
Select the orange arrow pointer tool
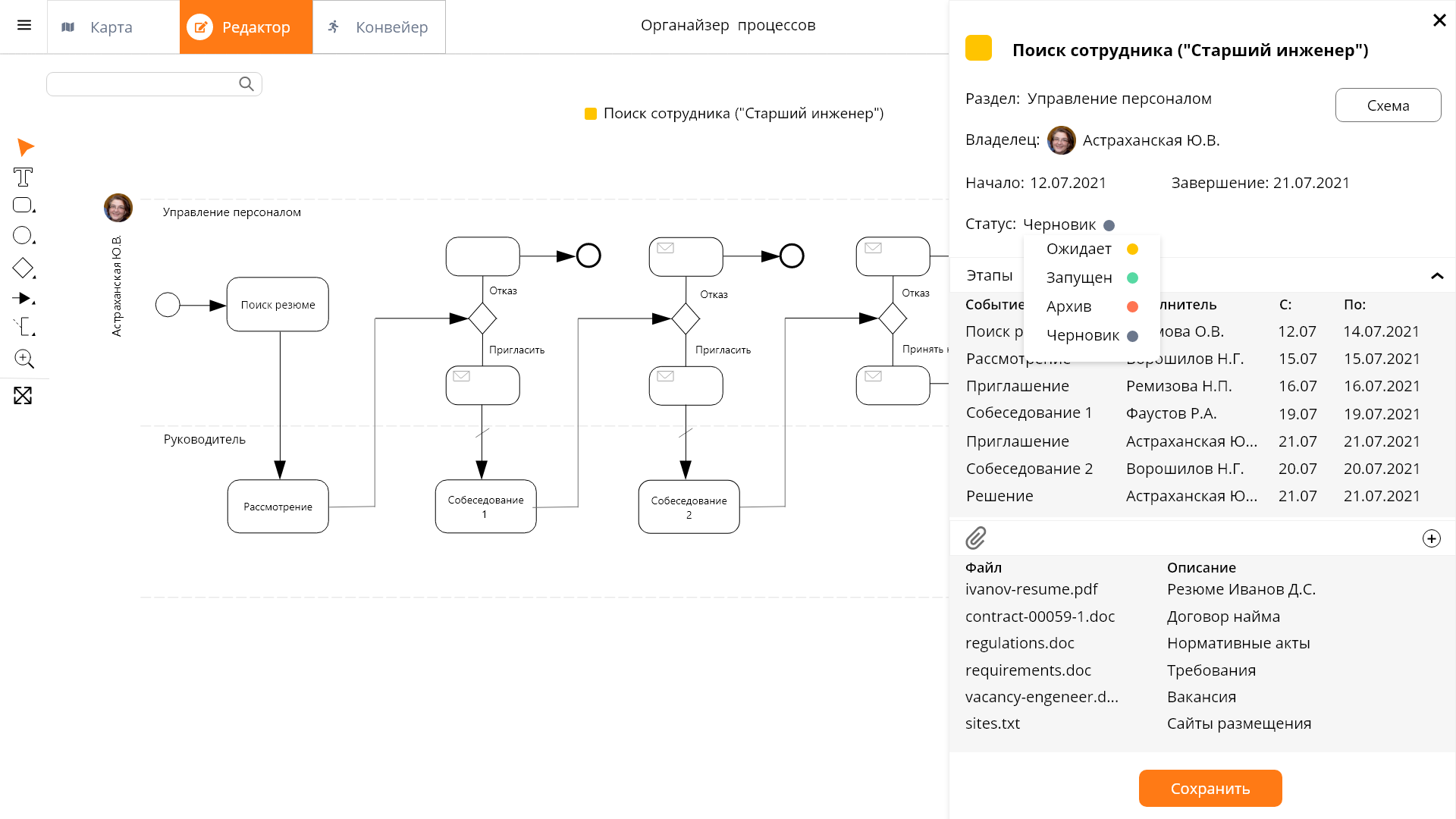(25, 147)
